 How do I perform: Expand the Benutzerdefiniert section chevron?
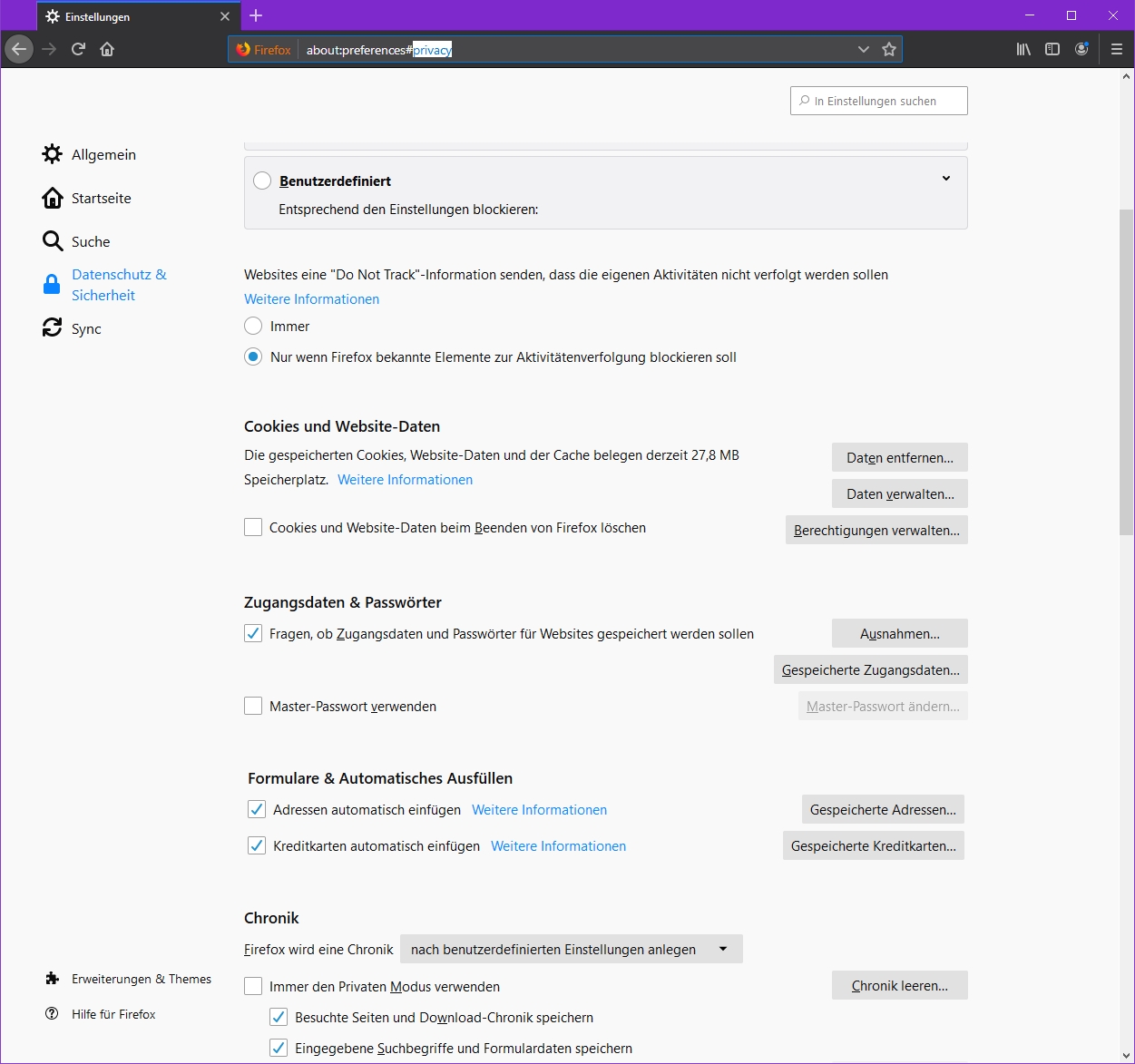point(946,179)
